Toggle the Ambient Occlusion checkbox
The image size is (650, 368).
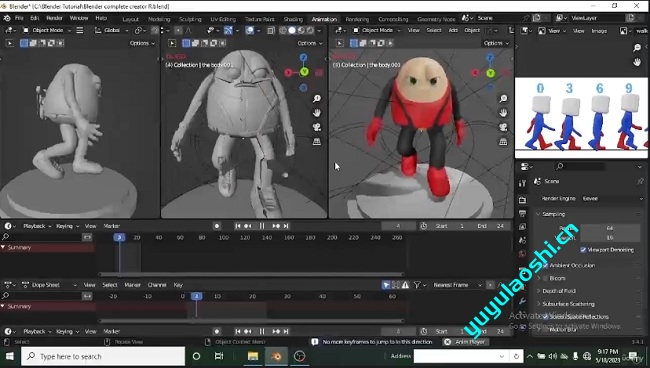[545, 265]
